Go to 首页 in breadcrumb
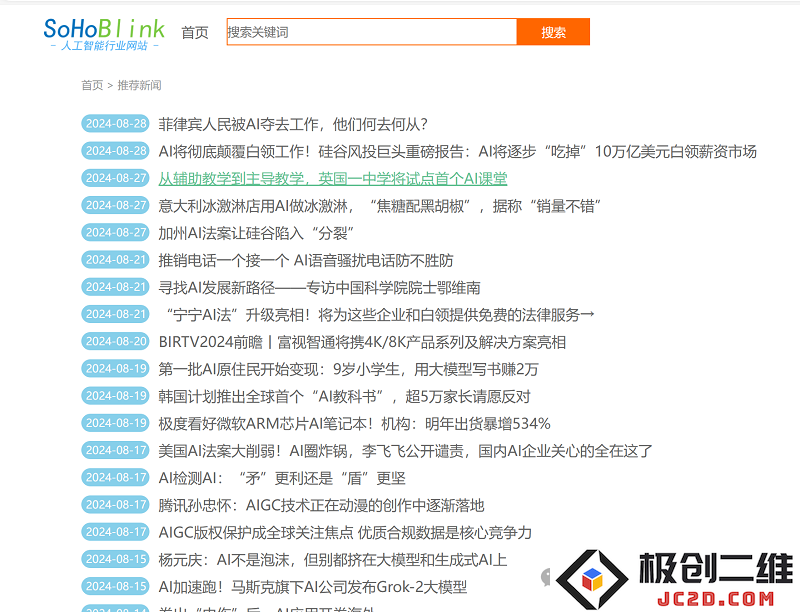Screen dimensions: 800x612 (x=92, y=85)
